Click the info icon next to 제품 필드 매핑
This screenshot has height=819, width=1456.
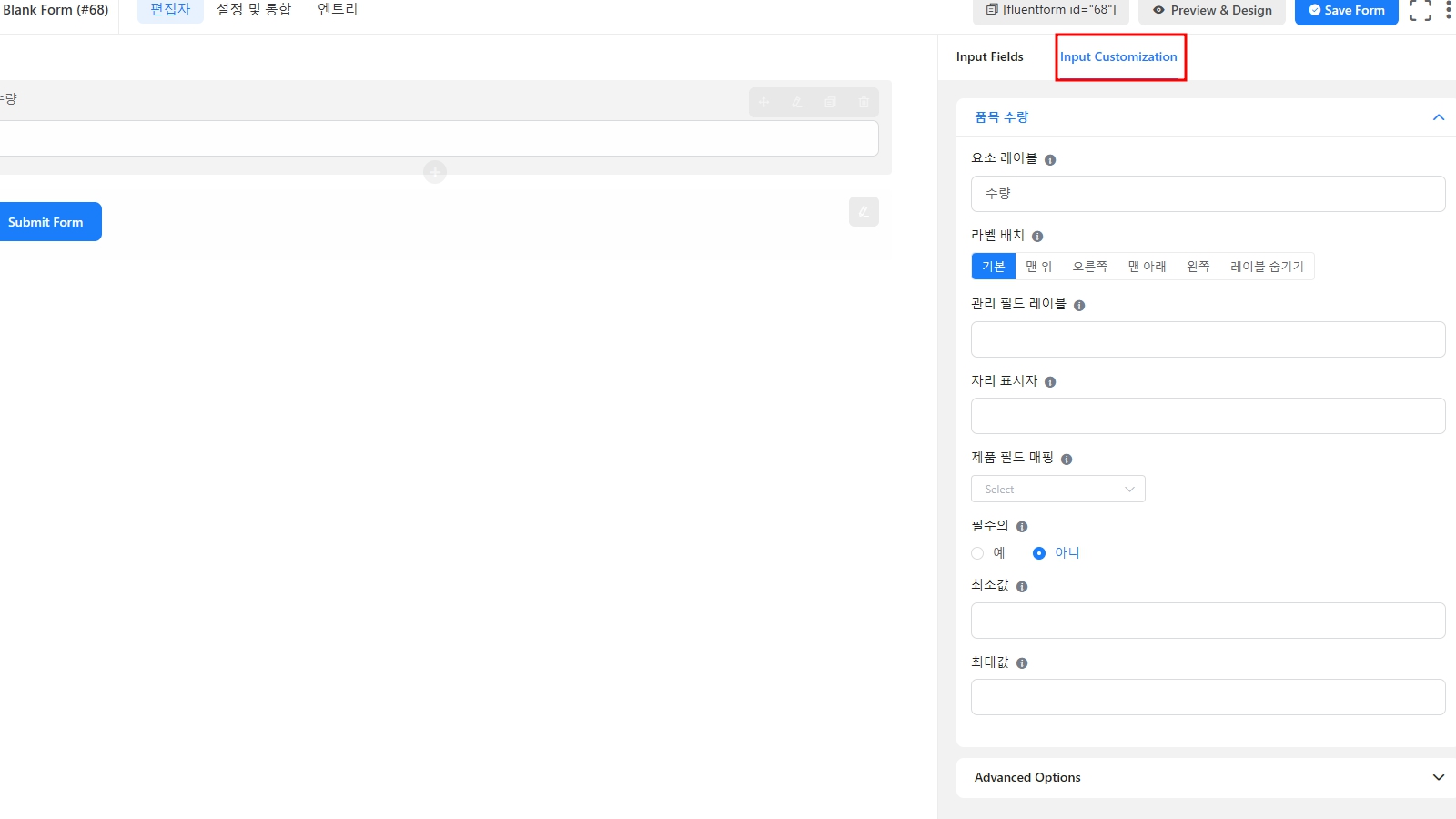click(1067, 460)
